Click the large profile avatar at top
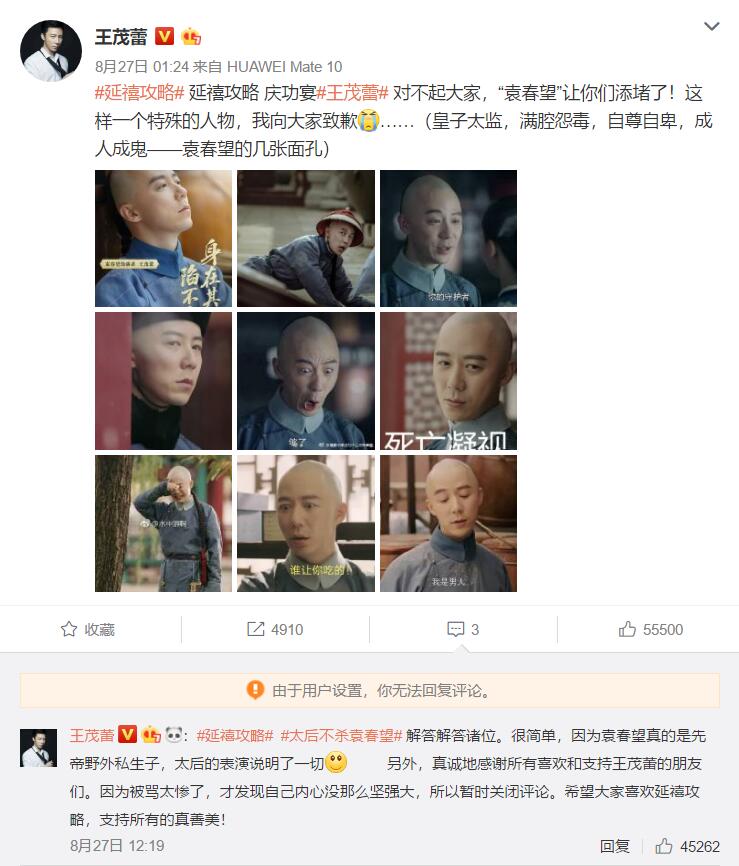The width and height of the screenshot is (739, 866). point(51,51)
